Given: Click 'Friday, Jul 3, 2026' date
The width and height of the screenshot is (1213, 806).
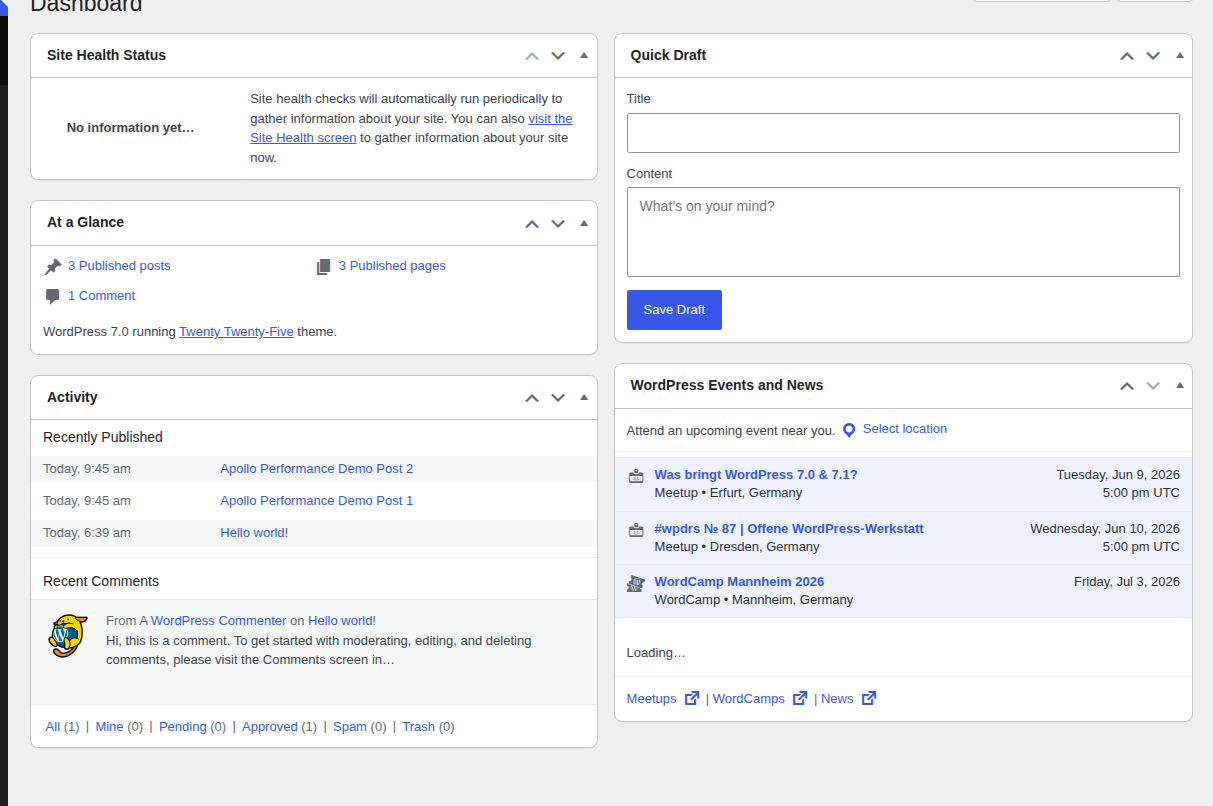Looking at the screenshot, I should [x=1127, y=582].
